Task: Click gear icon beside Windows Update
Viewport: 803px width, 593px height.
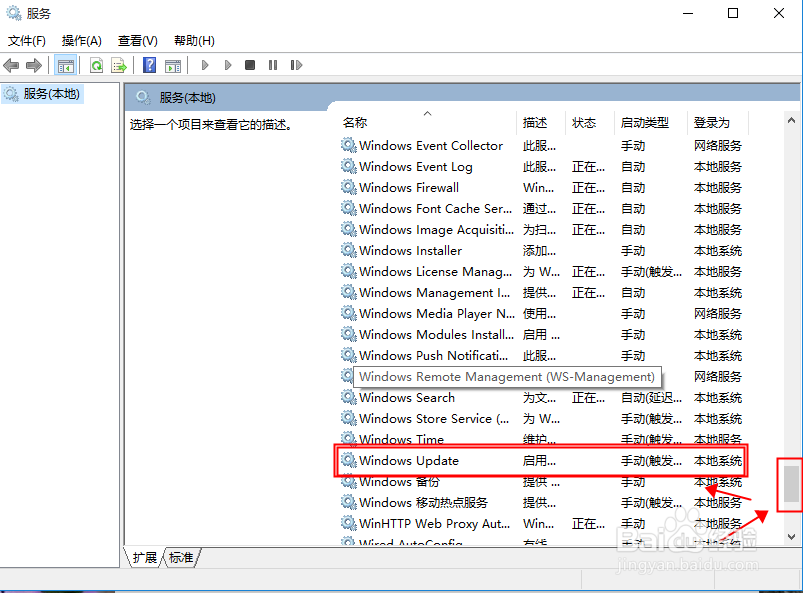Action: (349, 460)
